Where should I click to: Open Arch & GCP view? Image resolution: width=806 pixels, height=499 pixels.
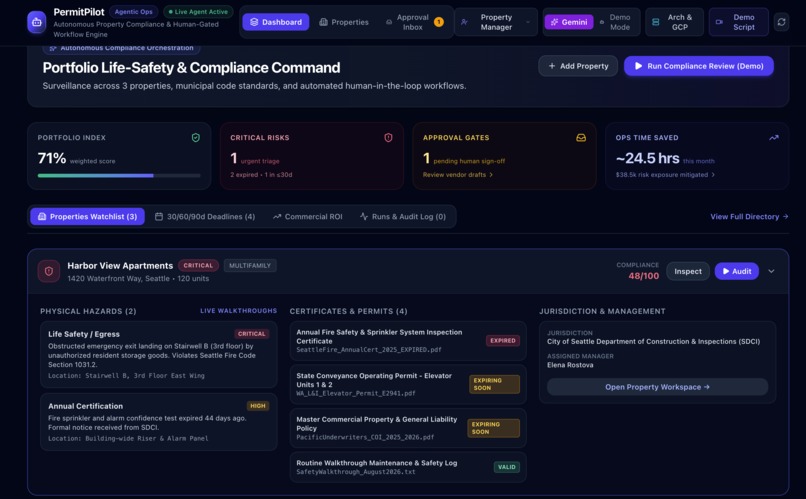point(674,22)
